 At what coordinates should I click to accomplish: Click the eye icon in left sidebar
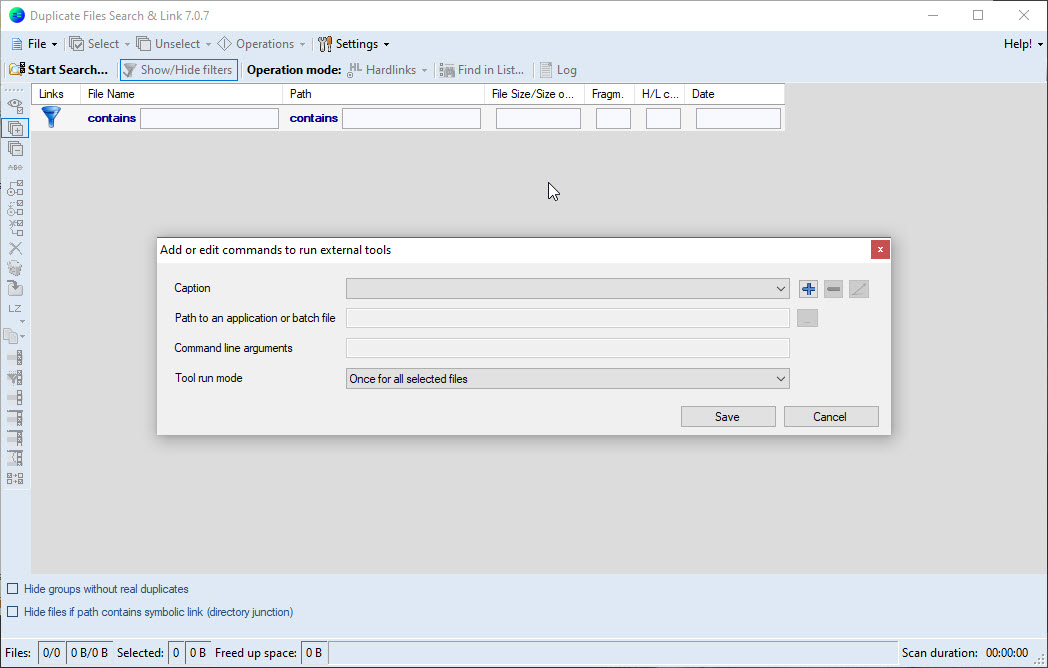15,106
